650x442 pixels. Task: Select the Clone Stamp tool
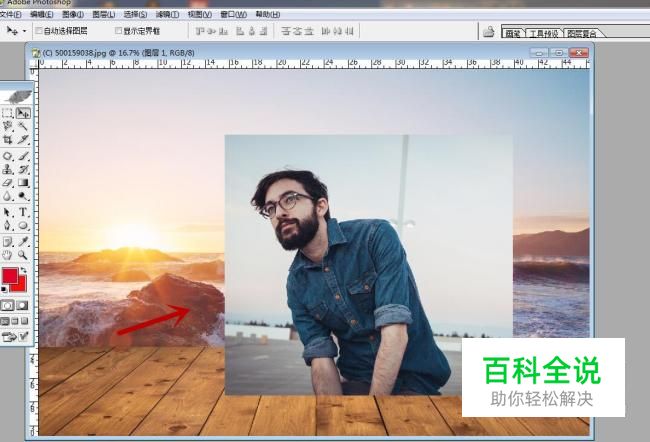[7, 170]
